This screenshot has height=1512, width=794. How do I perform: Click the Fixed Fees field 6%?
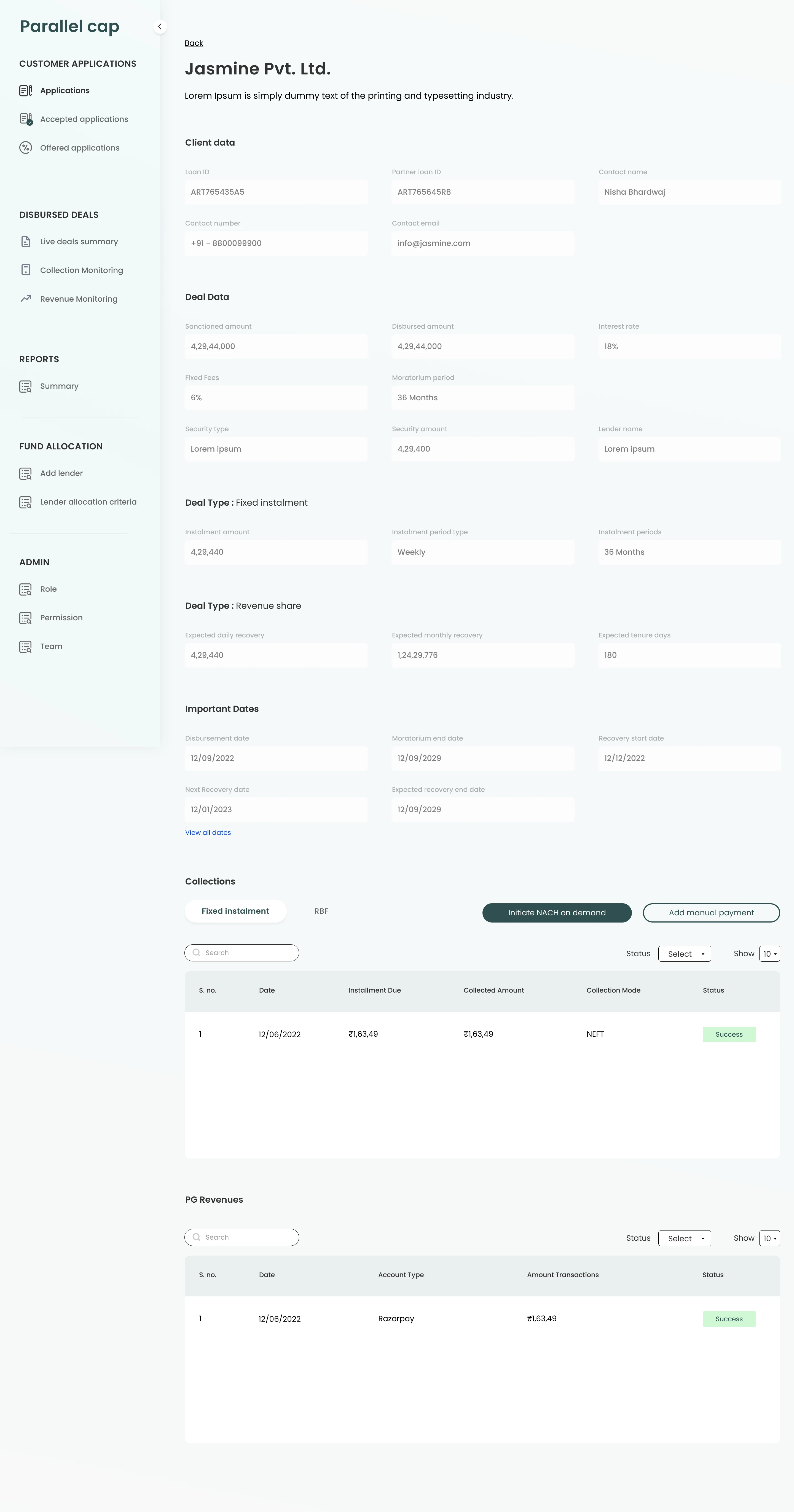coord(277,397)
